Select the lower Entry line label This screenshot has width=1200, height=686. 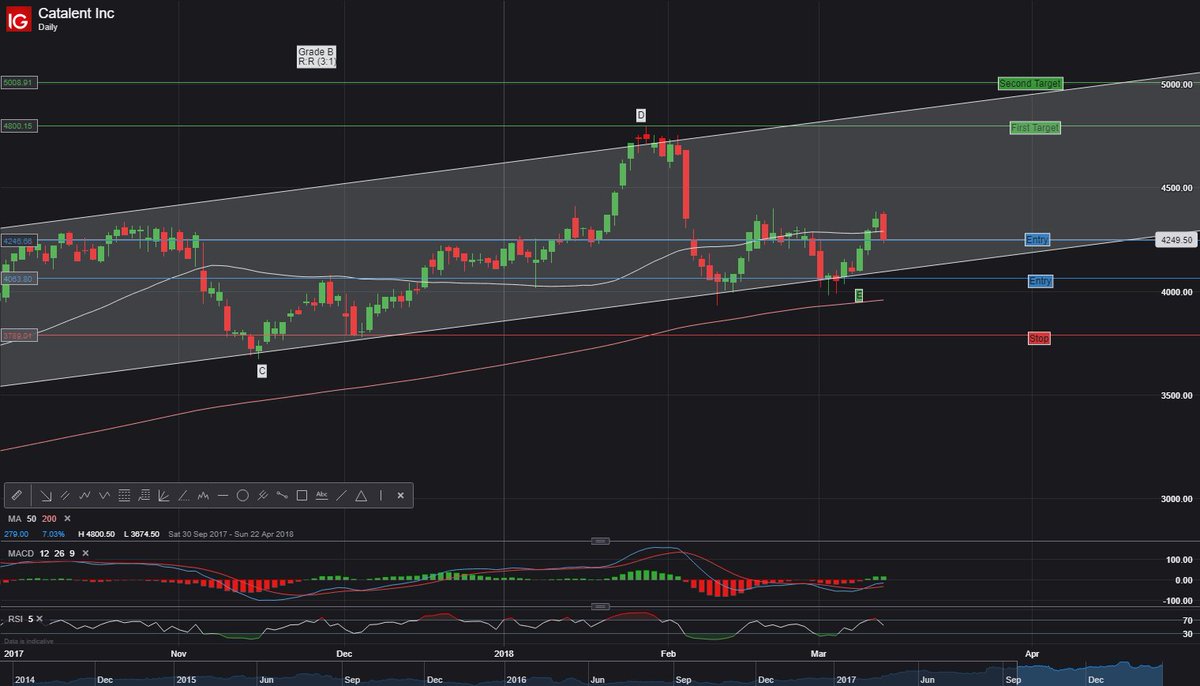pyautogui.click(x=1040, y=282)
